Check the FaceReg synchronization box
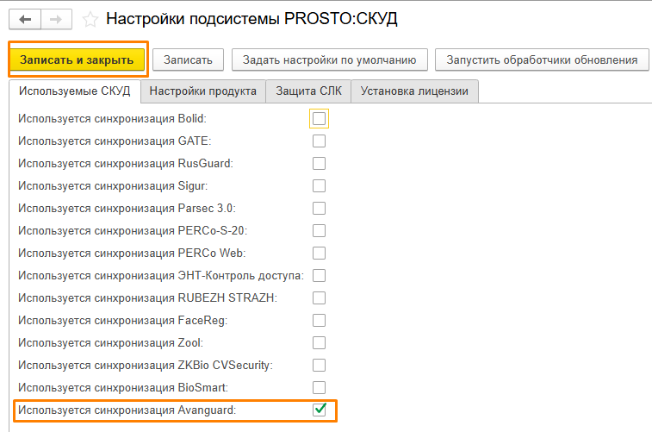 319,321
